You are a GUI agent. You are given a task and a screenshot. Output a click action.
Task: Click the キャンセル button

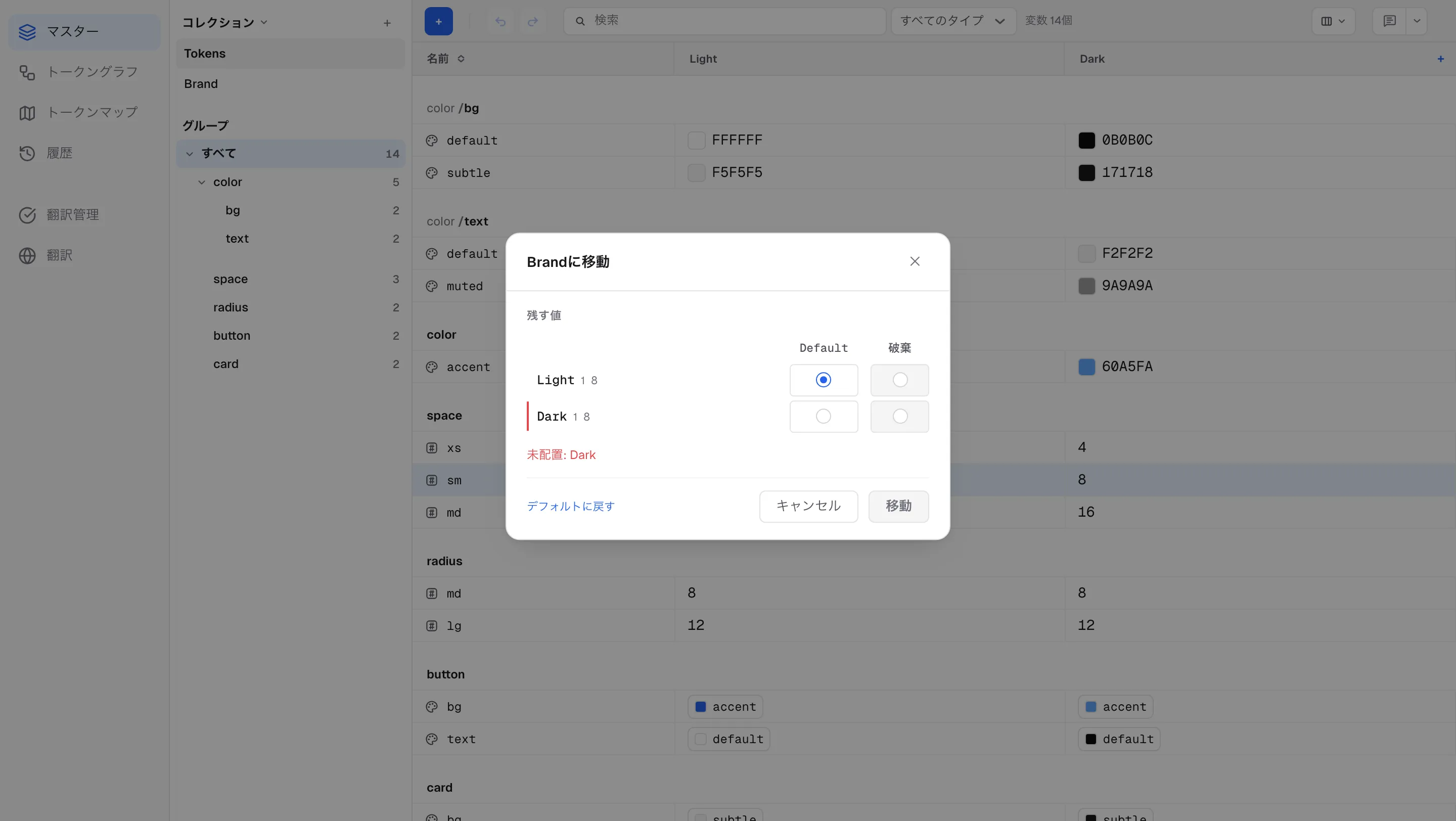click(x=808, y=506)
